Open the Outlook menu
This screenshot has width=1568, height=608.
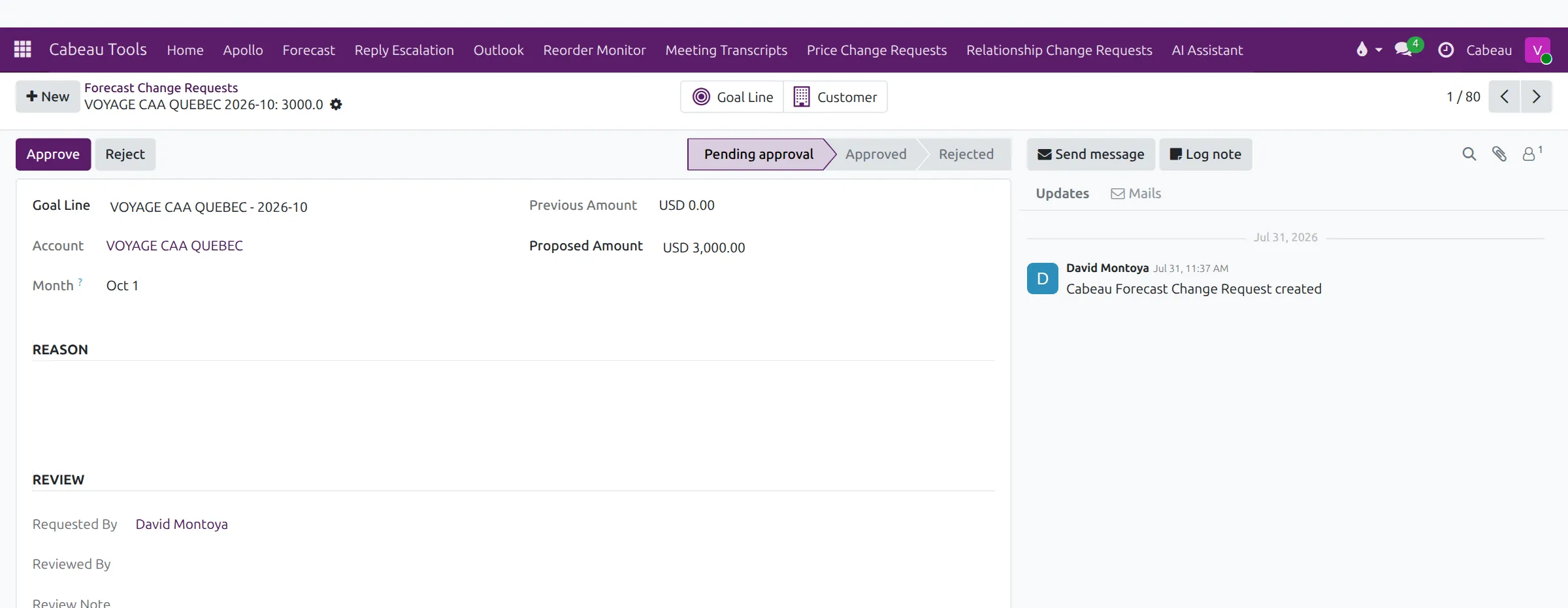498,50
